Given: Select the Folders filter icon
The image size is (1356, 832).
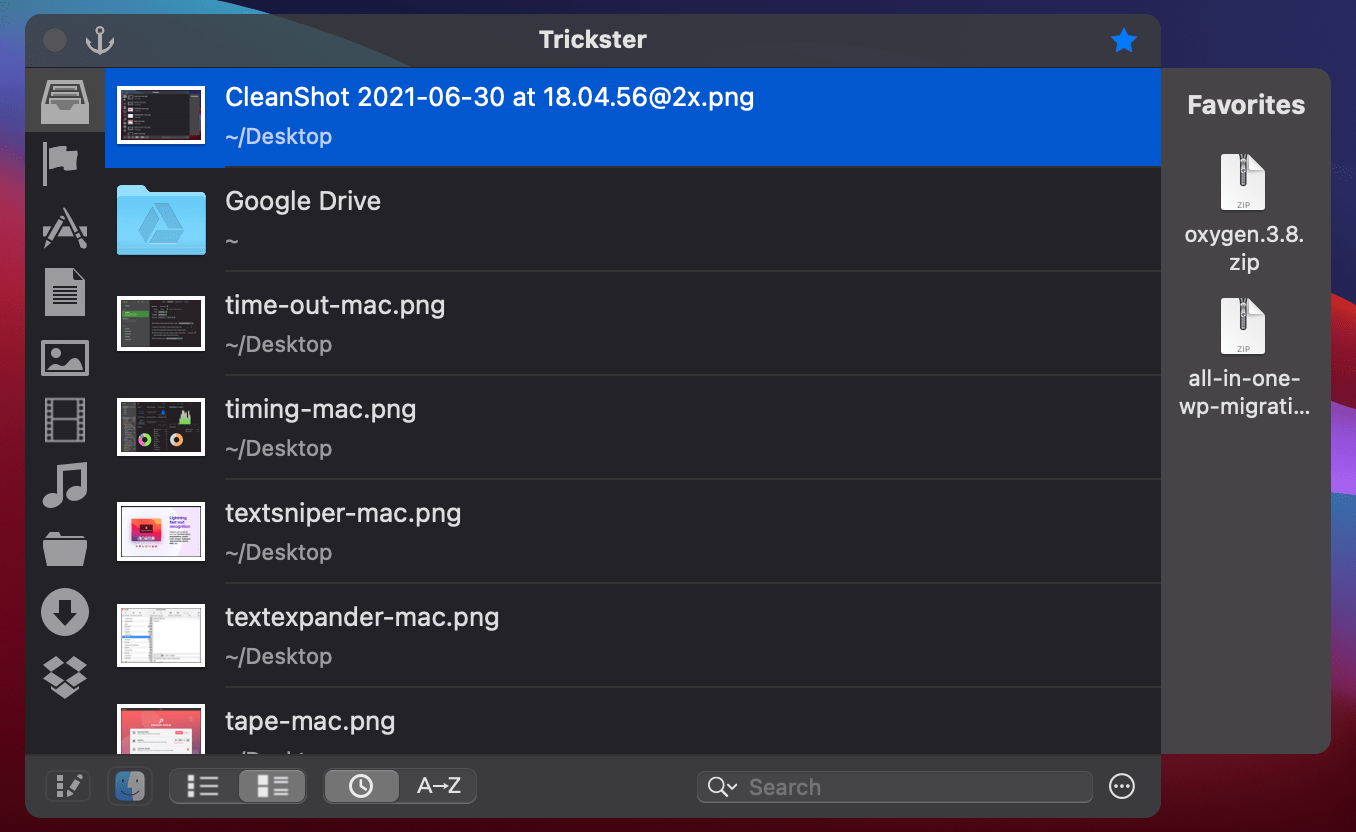Looking at the screenshot, I should [x=65, y=548].
